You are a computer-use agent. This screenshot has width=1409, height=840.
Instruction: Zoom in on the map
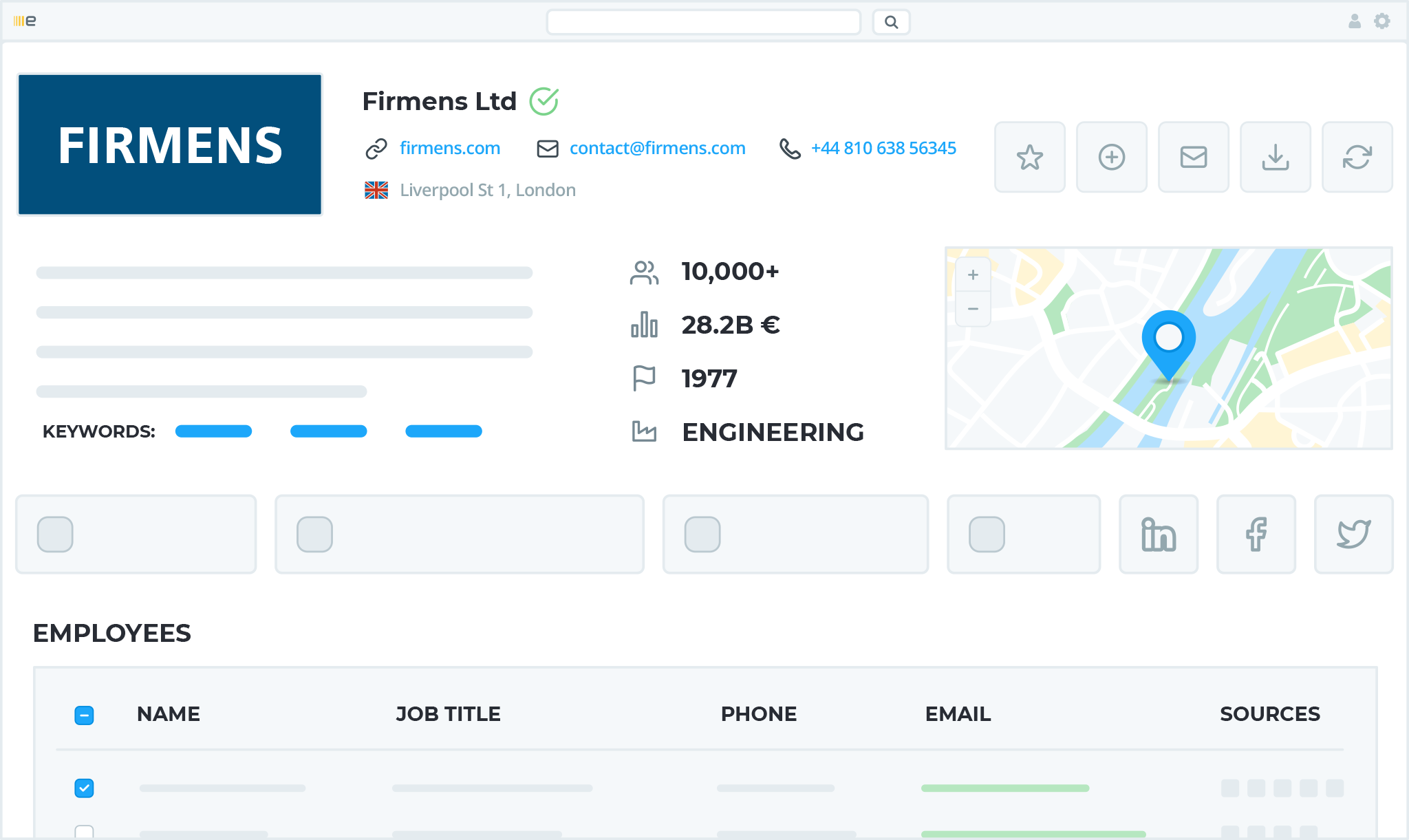coord(973,274)
